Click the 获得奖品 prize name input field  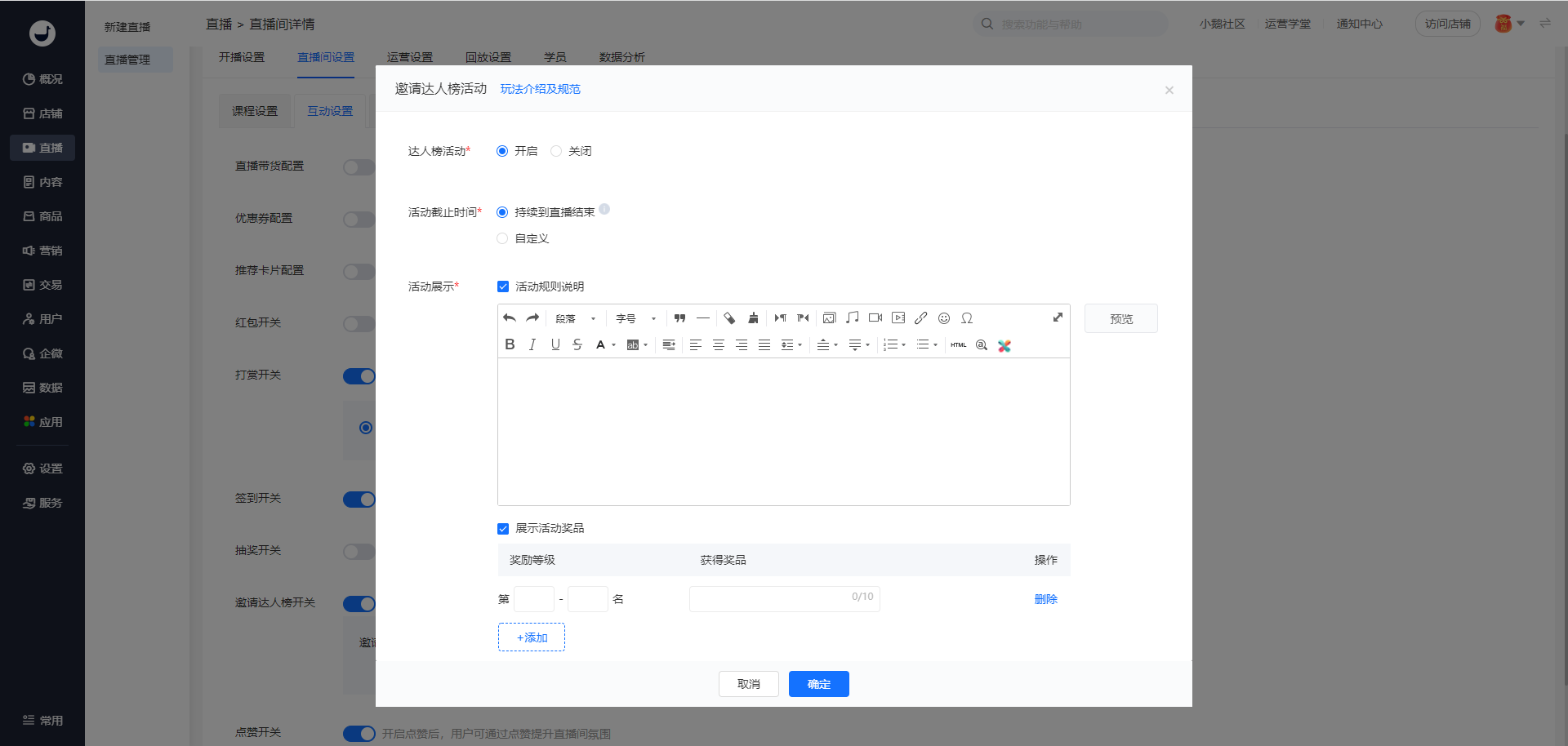coord(768,599)
